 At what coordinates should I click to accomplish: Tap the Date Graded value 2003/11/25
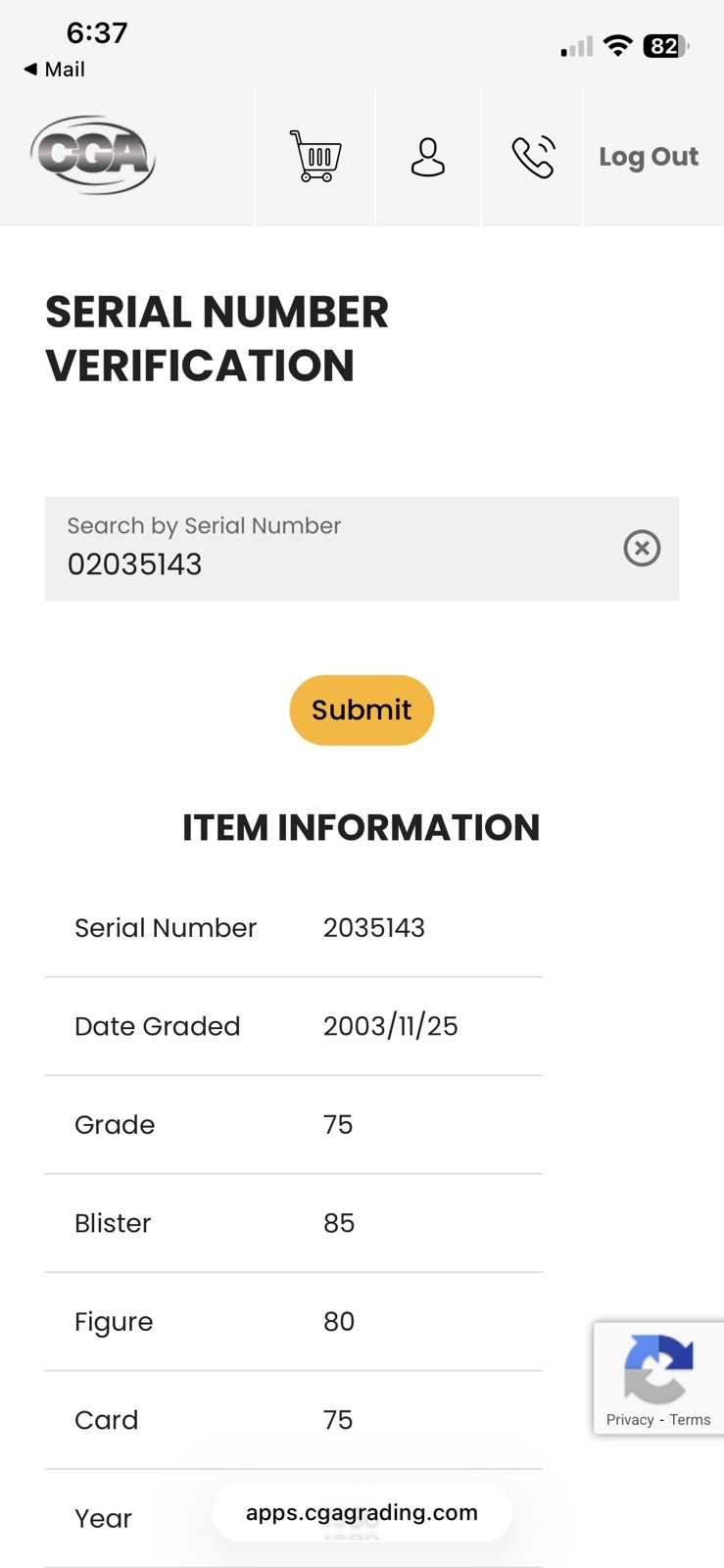tap(391, 1026)
